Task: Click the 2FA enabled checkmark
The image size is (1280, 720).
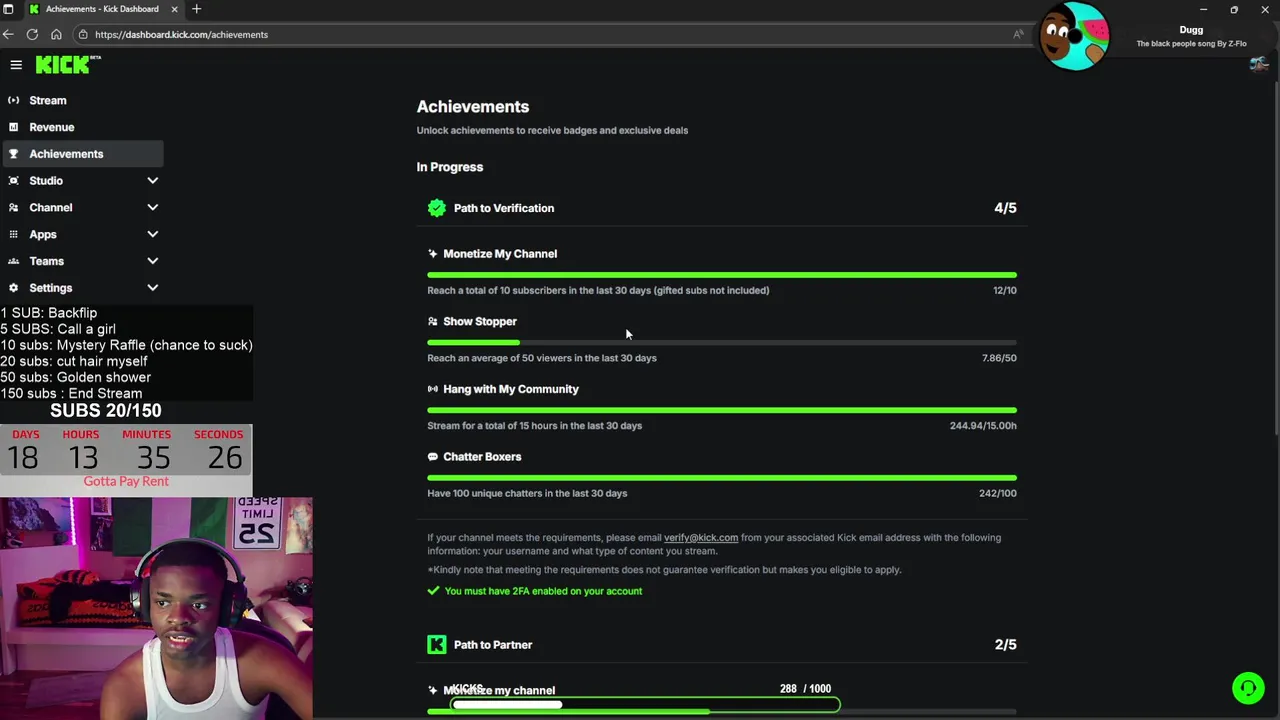Action: pyautogui.click(x=433, y=591)
